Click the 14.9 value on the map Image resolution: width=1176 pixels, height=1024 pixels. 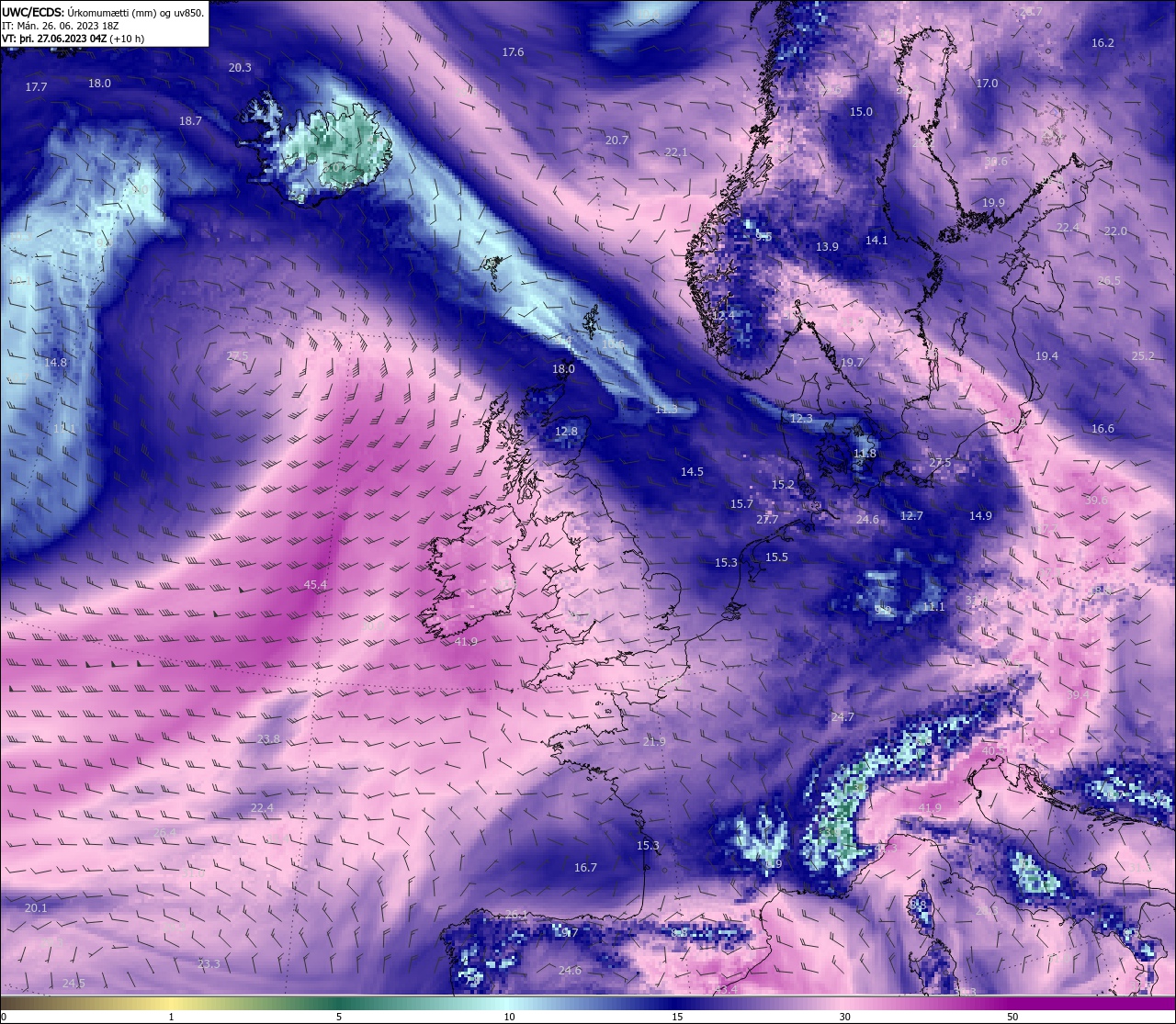980,516
